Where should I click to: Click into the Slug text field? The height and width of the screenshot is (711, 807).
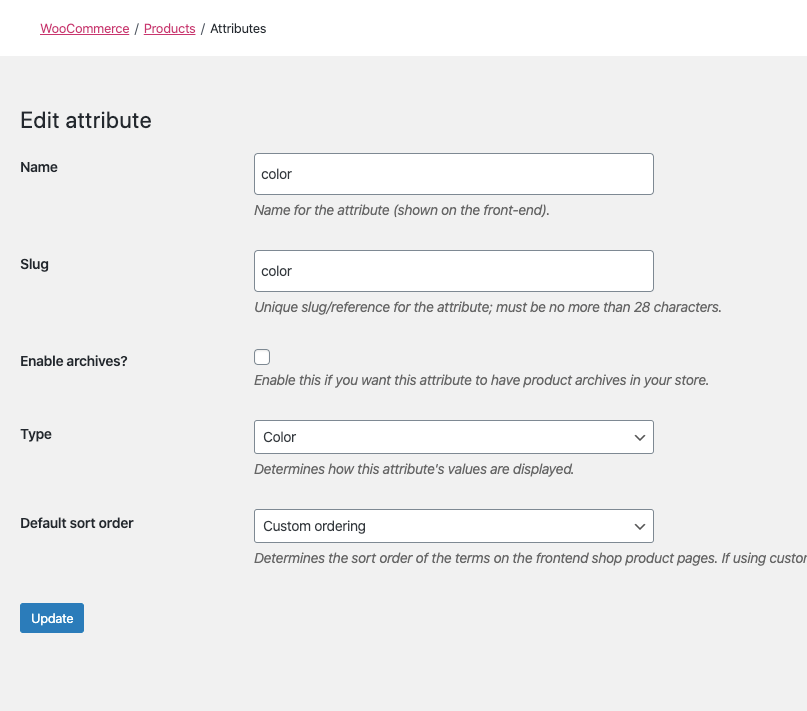[x=453, y=271]
